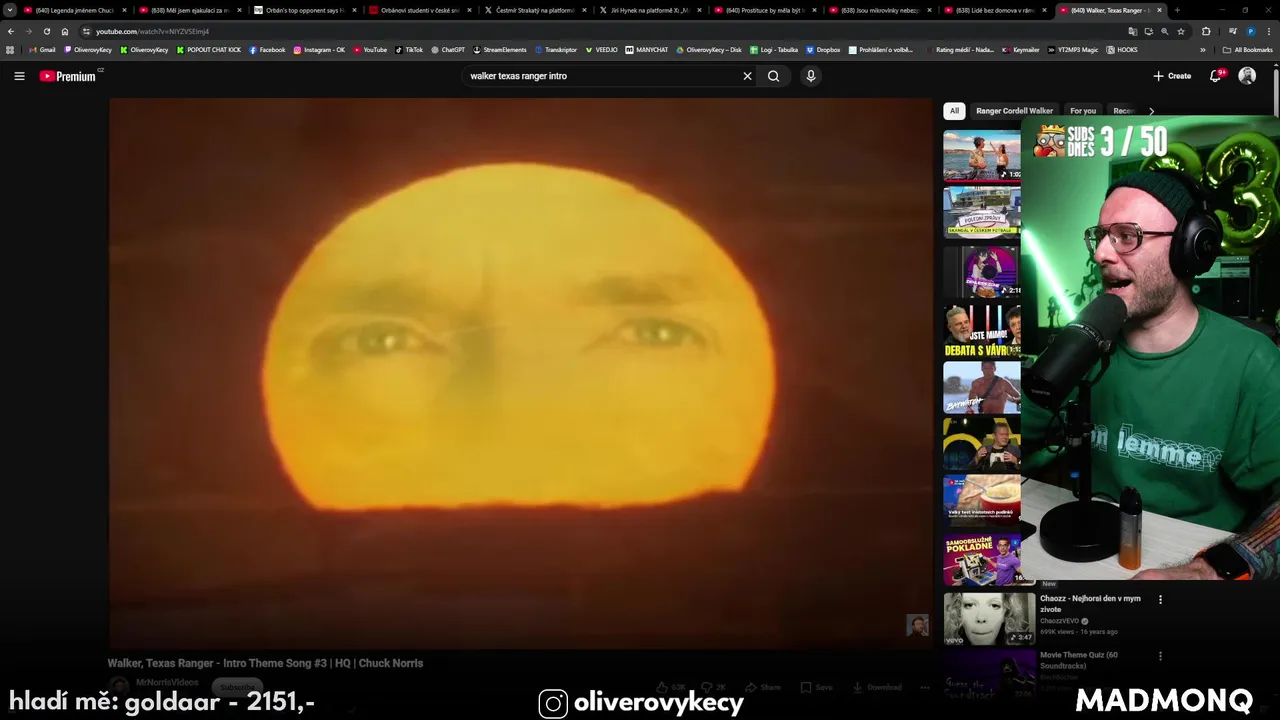Image resolution: width=1280 pixels, height=720 pixels.
Task: Select the All filter chip
Action: (x=954, y=111)
